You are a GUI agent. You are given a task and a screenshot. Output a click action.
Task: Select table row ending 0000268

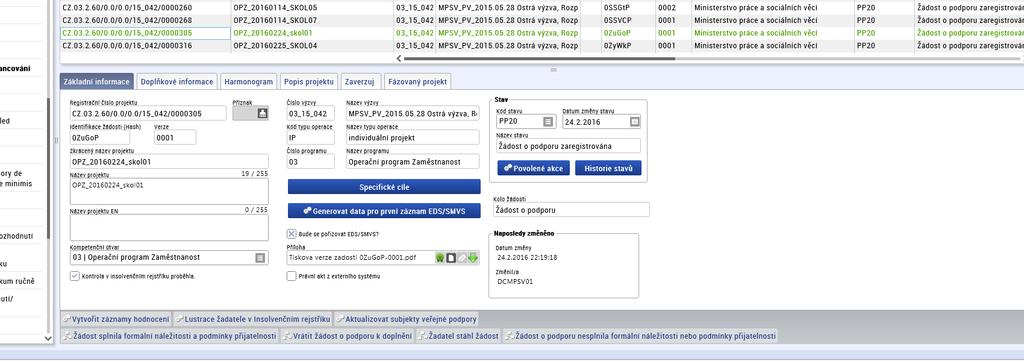point(542,20)
